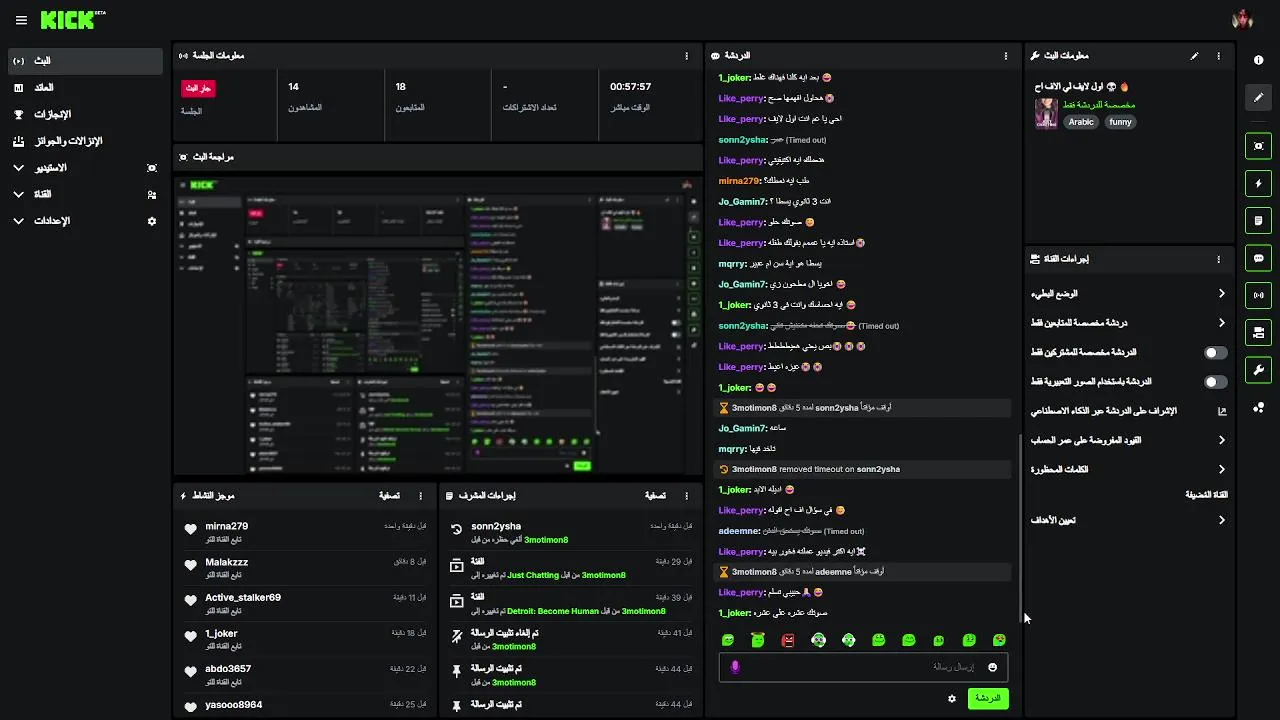
Task: Click Malakzzz in the activity feed
Action: pos(227,562)
